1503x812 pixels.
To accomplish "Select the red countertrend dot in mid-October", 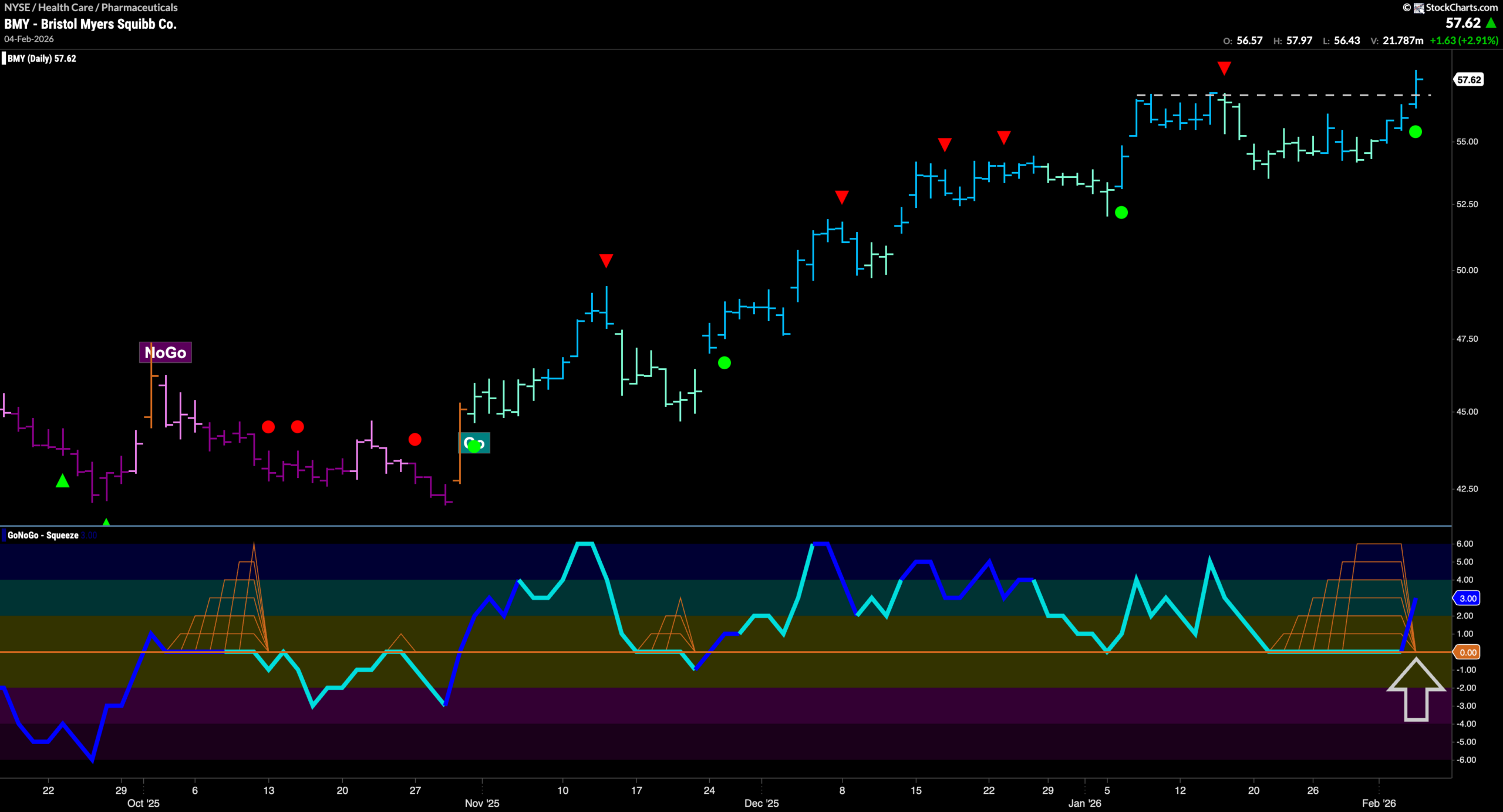I will 268,427.
